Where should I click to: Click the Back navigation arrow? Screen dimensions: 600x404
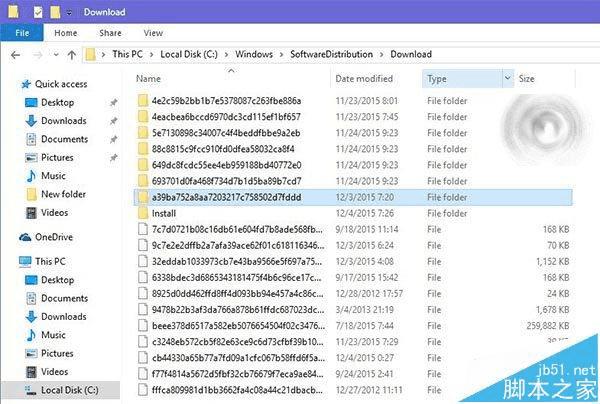(x=15, y=55)
